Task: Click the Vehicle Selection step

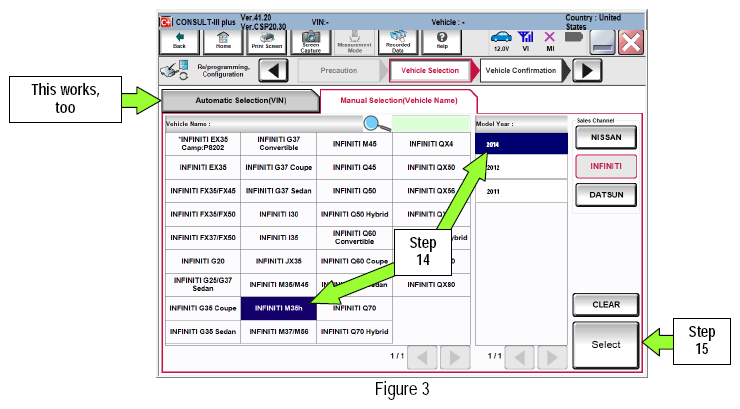Action: [x=430, y=71]
